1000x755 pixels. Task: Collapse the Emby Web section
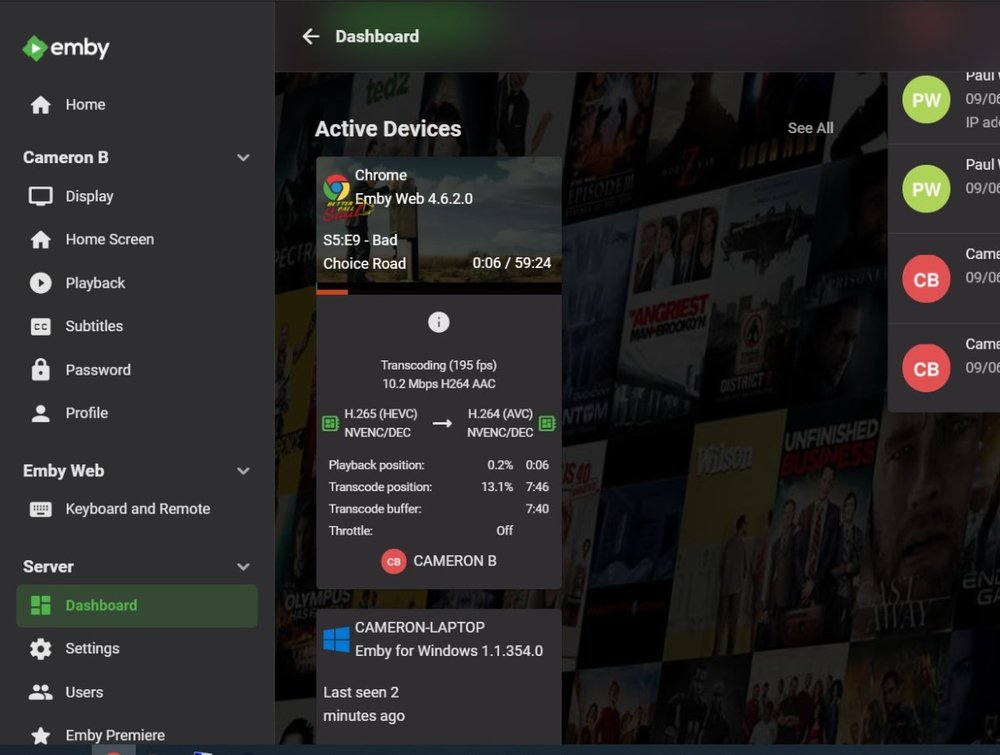243,470
